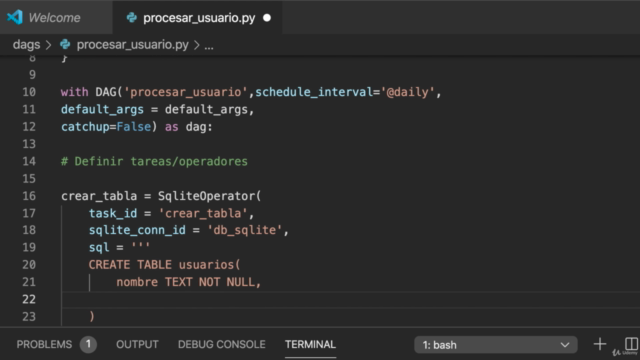Viewport: 640px width, 360px height.
Task: Click the problems count badge showing 1
Action: point(88,344)
